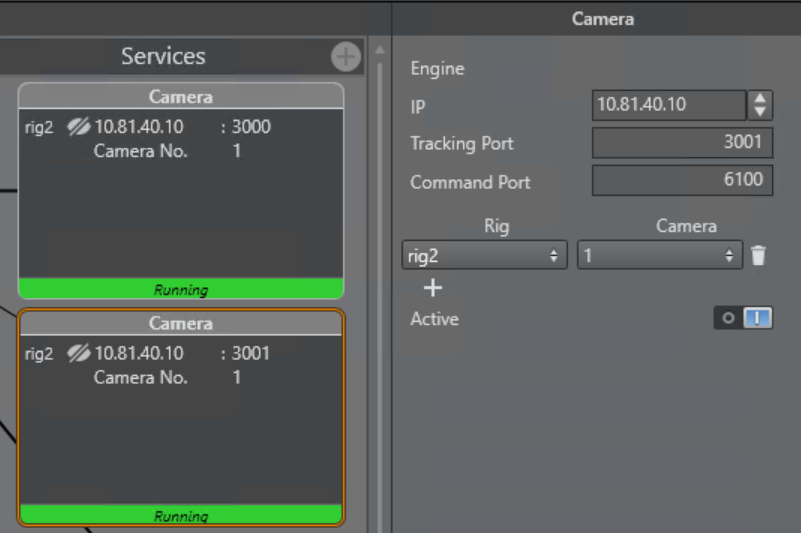Screen dimensions: 801x533
Task: Click Running status bar of port 3001 camera
Action: coord(181,516)
